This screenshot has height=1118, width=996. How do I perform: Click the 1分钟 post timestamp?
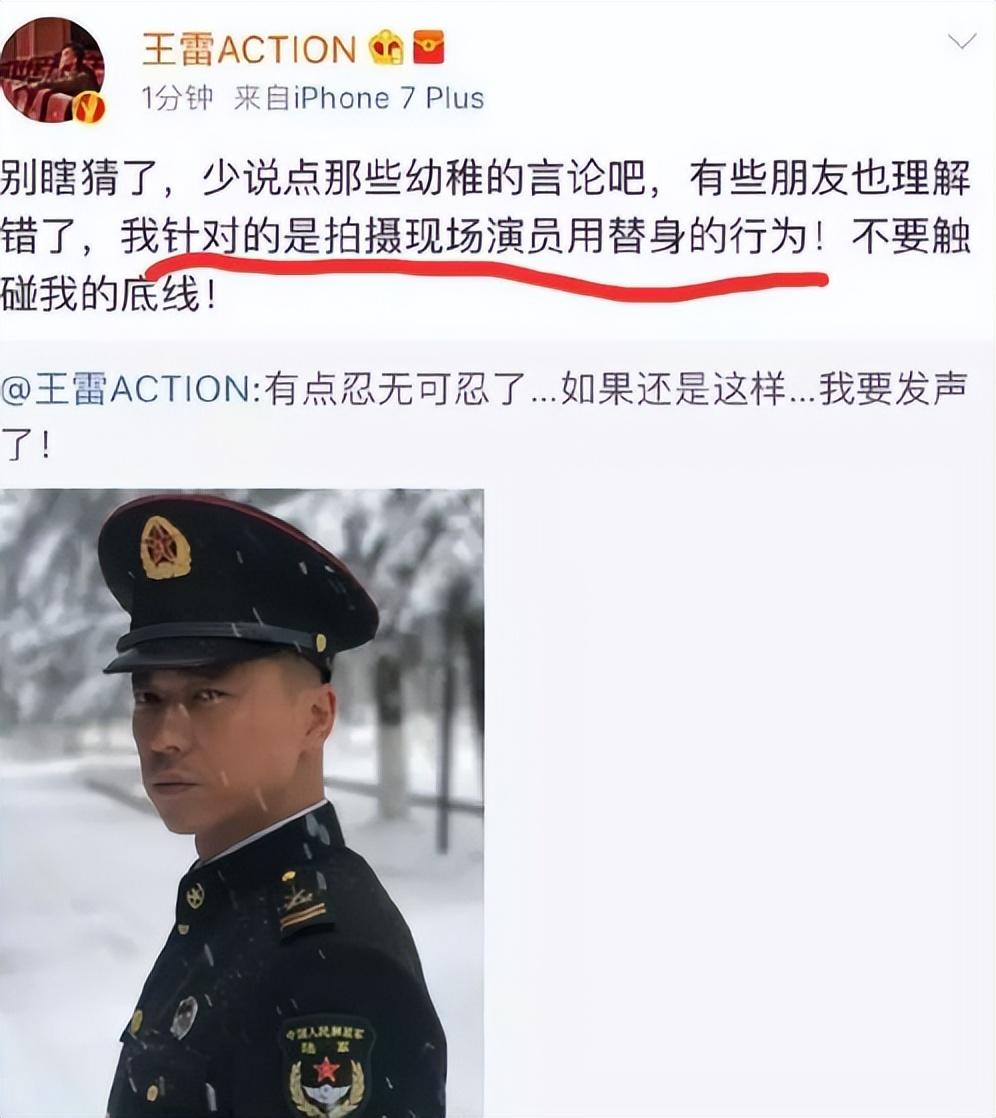pyautogui.click(x=177, y=98)
